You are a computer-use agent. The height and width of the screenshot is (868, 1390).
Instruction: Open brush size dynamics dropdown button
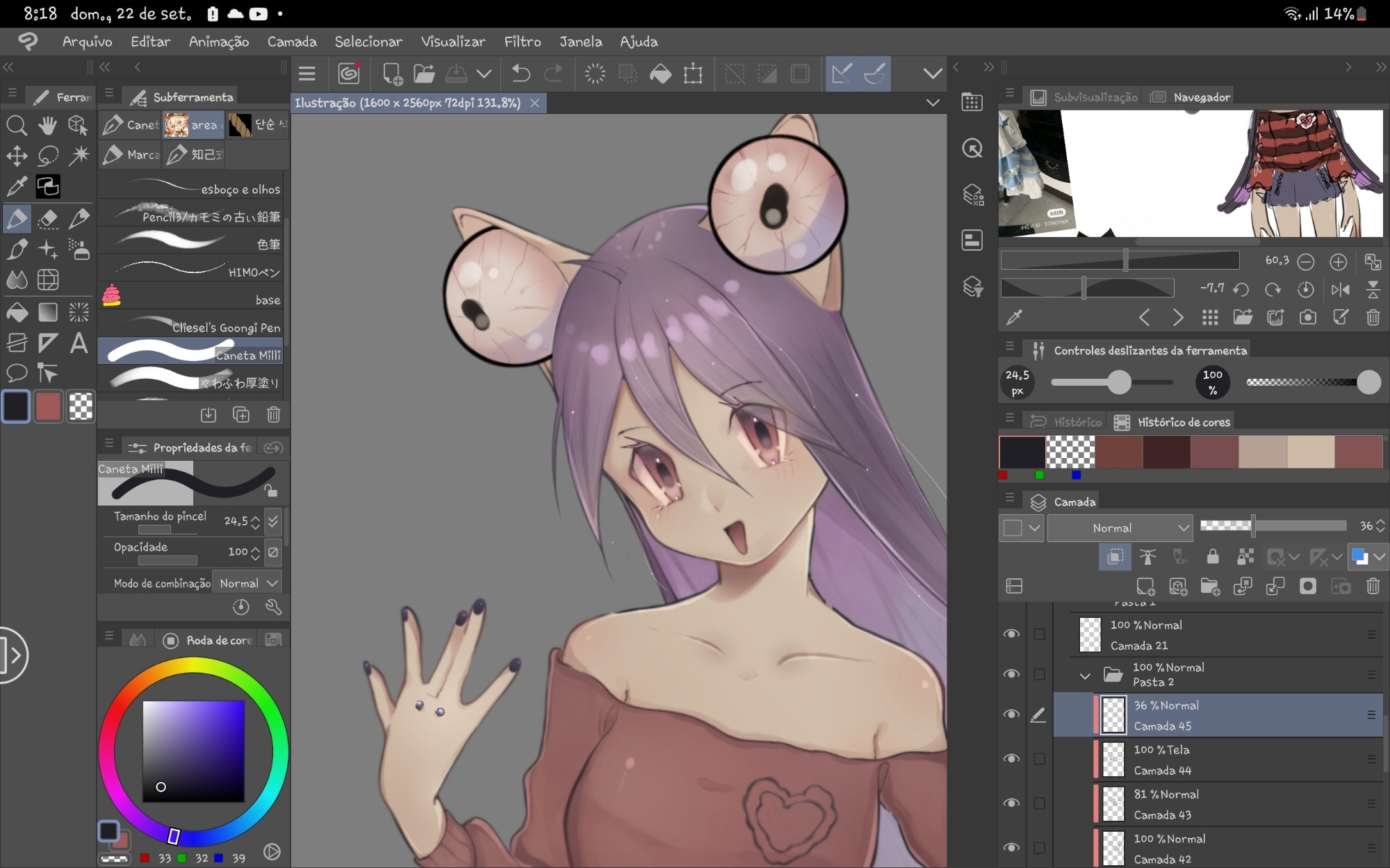[273, 521]
